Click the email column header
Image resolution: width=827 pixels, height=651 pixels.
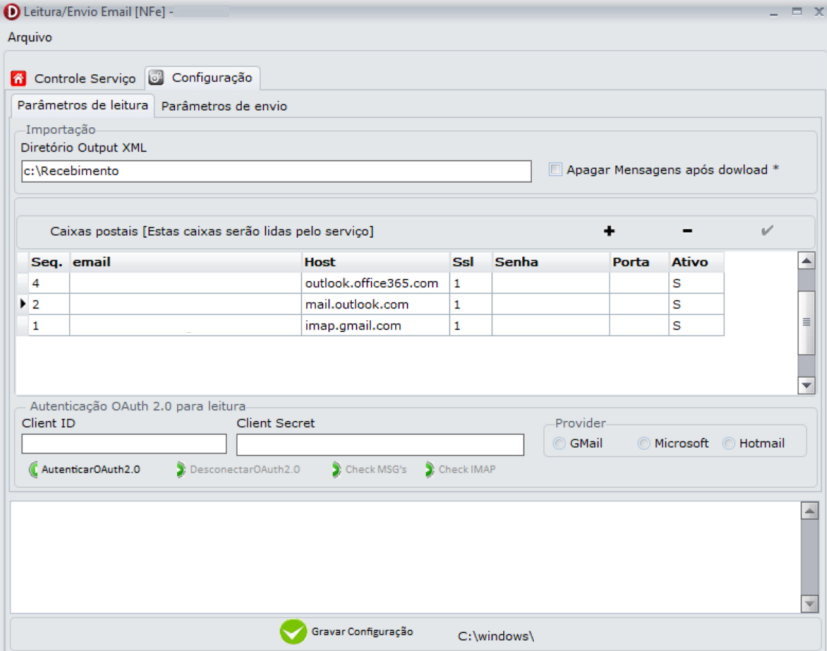[x=186, y=262]
